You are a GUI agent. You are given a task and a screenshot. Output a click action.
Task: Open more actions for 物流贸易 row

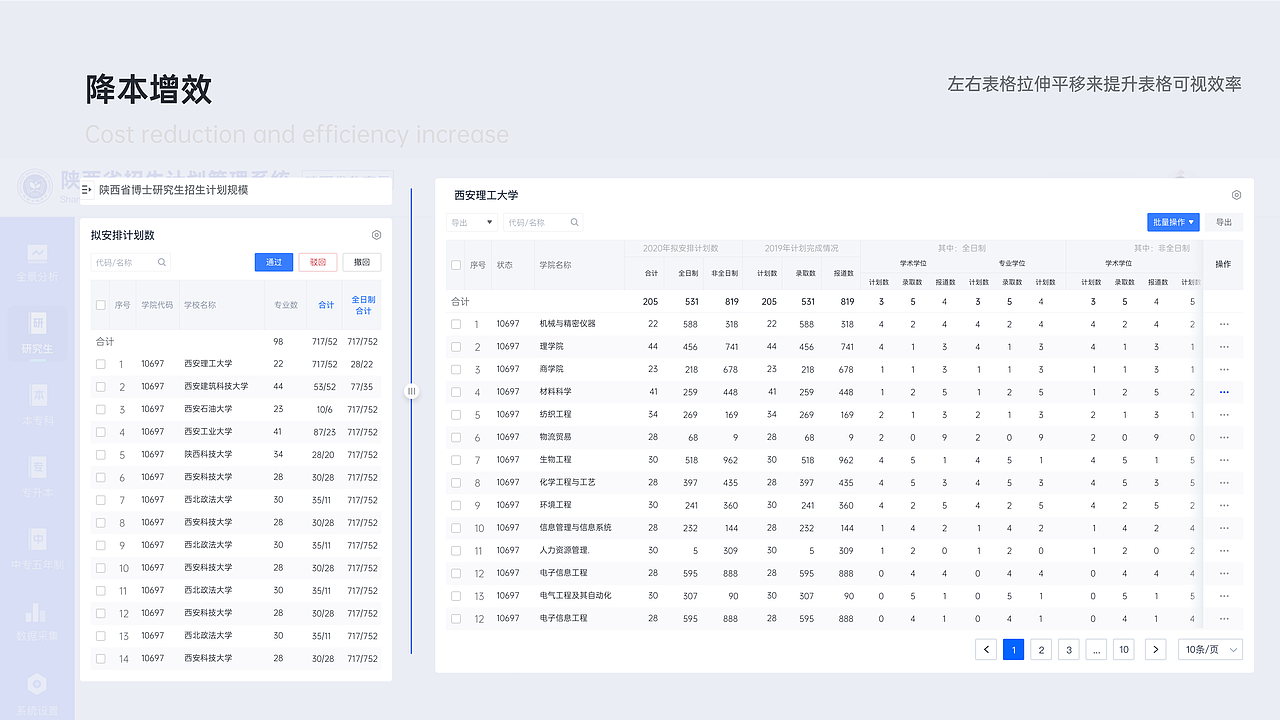tap(1224, 437)
